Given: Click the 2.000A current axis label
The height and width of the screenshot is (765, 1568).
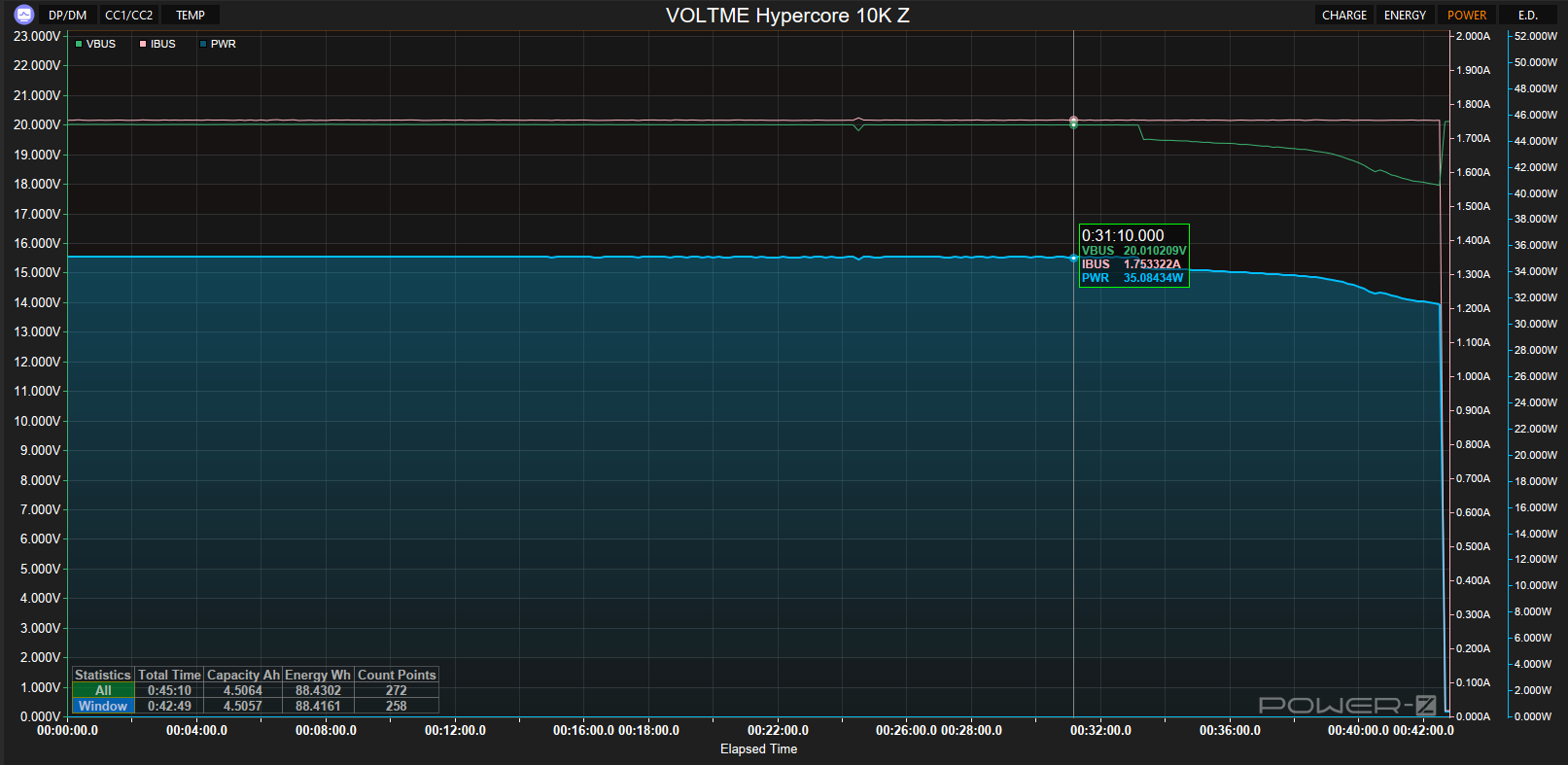Looking at the screenshot, I should 1472,36.
